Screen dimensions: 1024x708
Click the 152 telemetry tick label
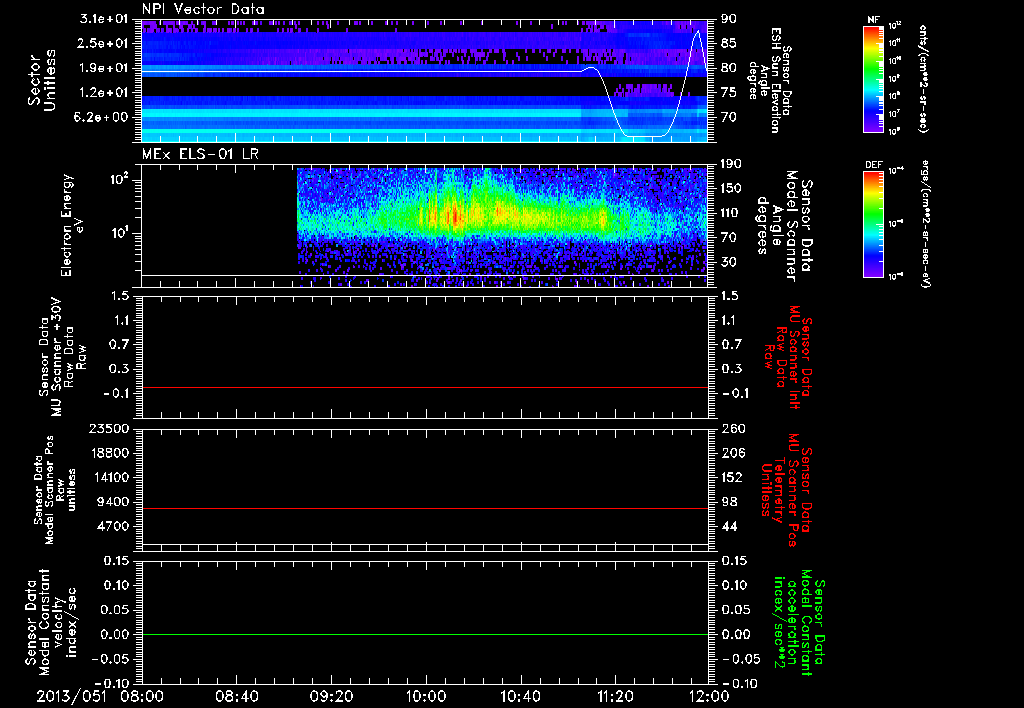tap(732, 477)
